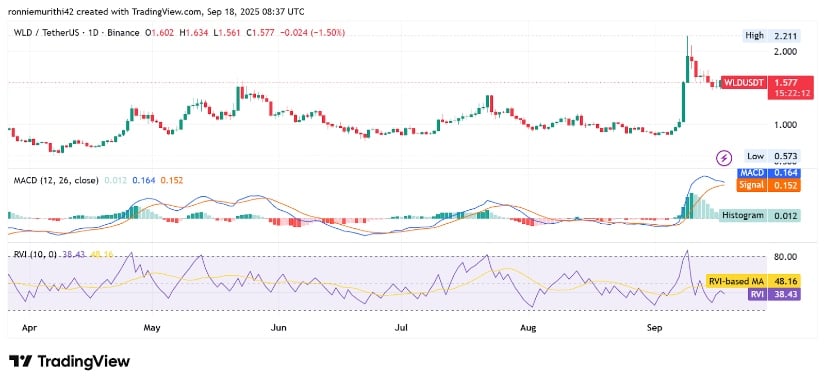Click the RVI header value 38.43
This screenshot has height=384, width=825.
pos(73,255)
